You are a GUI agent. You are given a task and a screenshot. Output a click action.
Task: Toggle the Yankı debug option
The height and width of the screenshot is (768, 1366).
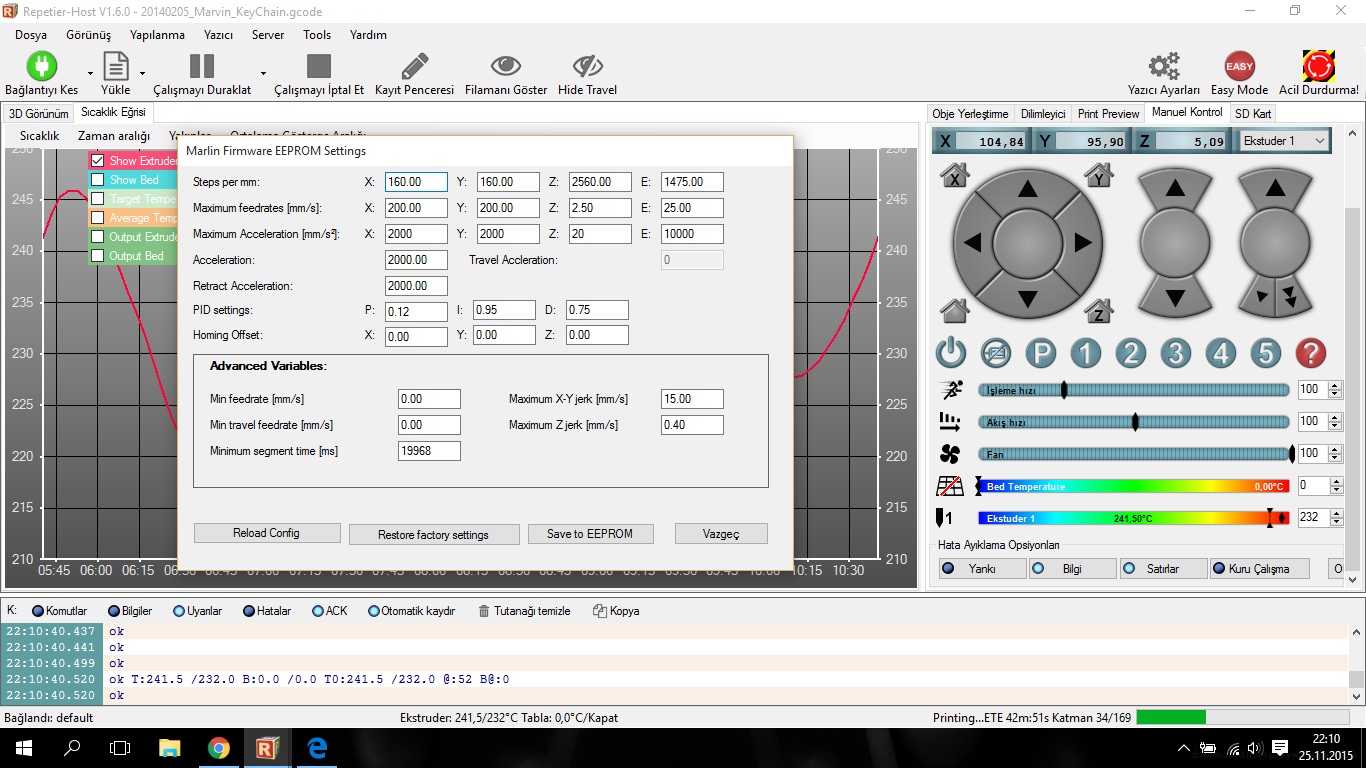pyautogui.click(x=982, y=568)
